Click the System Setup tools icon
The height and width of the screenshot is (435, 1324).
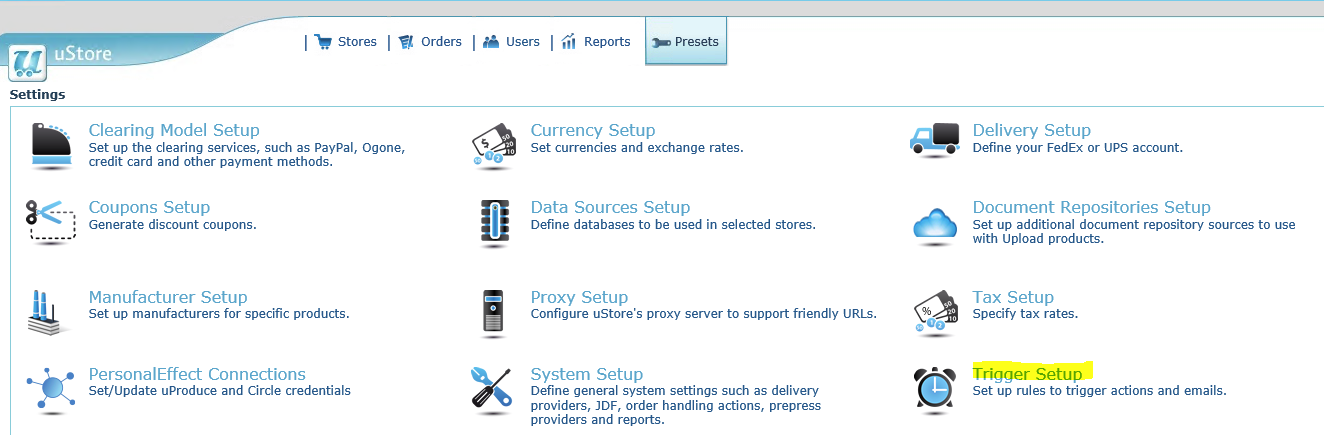point(492,389)
